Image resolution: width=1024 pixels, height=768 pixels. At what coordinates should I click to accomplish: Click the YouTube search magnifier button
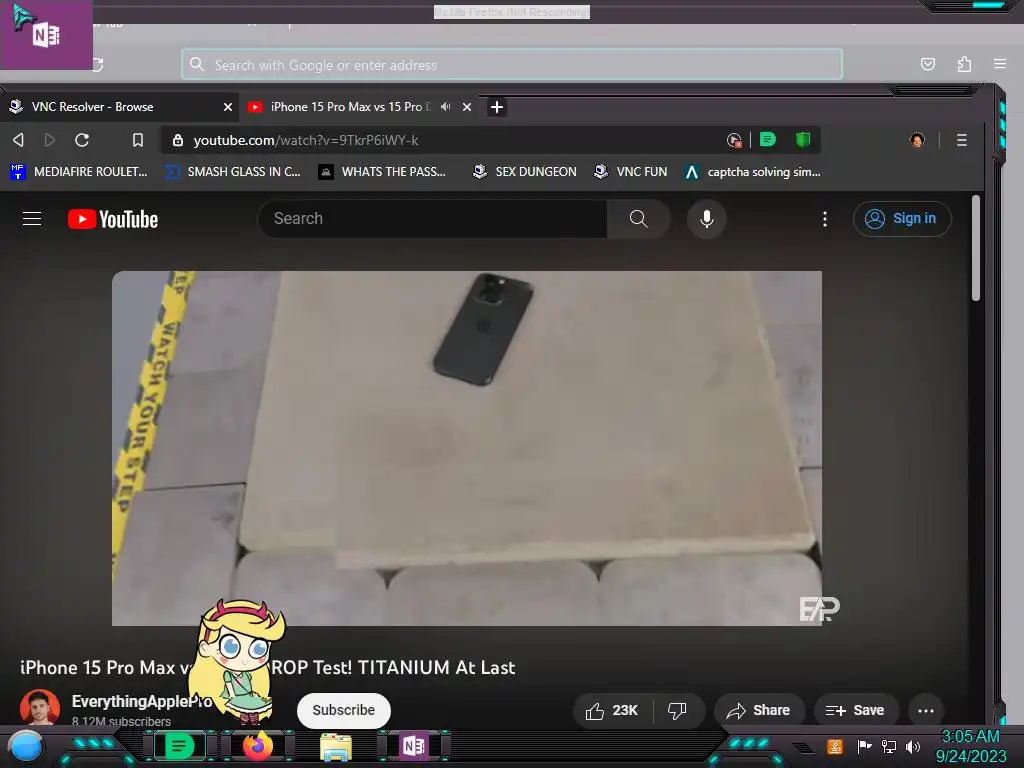coord(638,218)
